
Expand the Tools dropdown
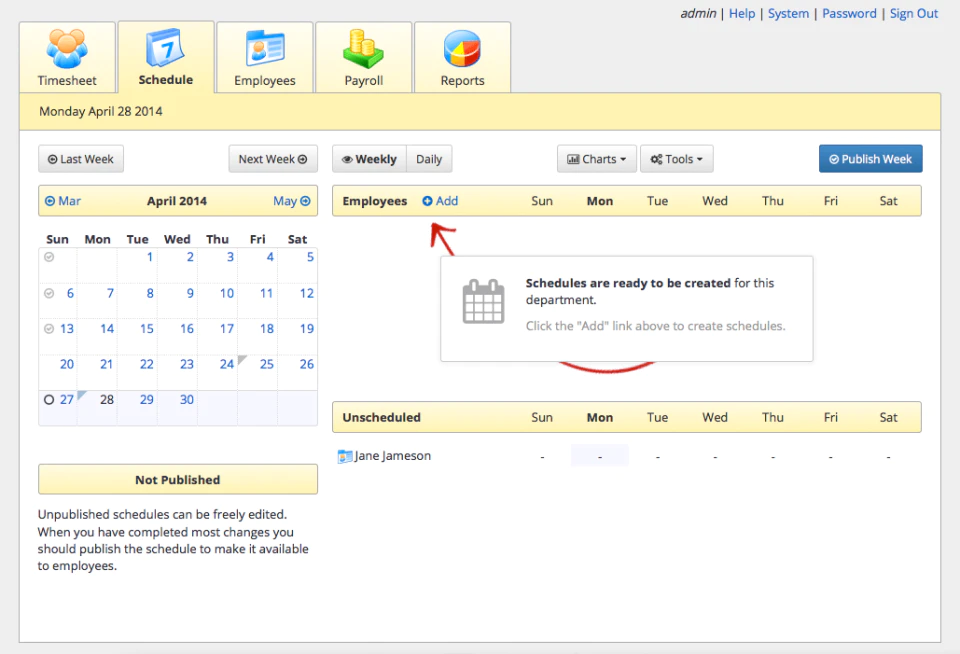coord(677,159)
